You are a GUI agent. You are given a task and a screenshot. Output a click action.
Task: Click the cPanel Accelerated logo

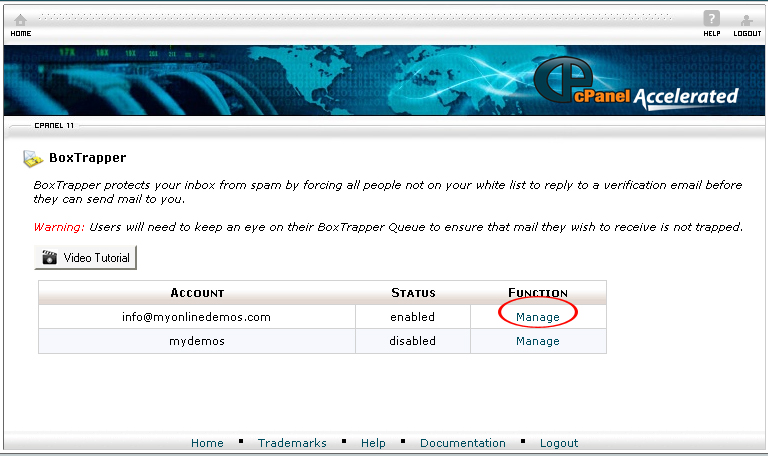[x=636, y=82]
